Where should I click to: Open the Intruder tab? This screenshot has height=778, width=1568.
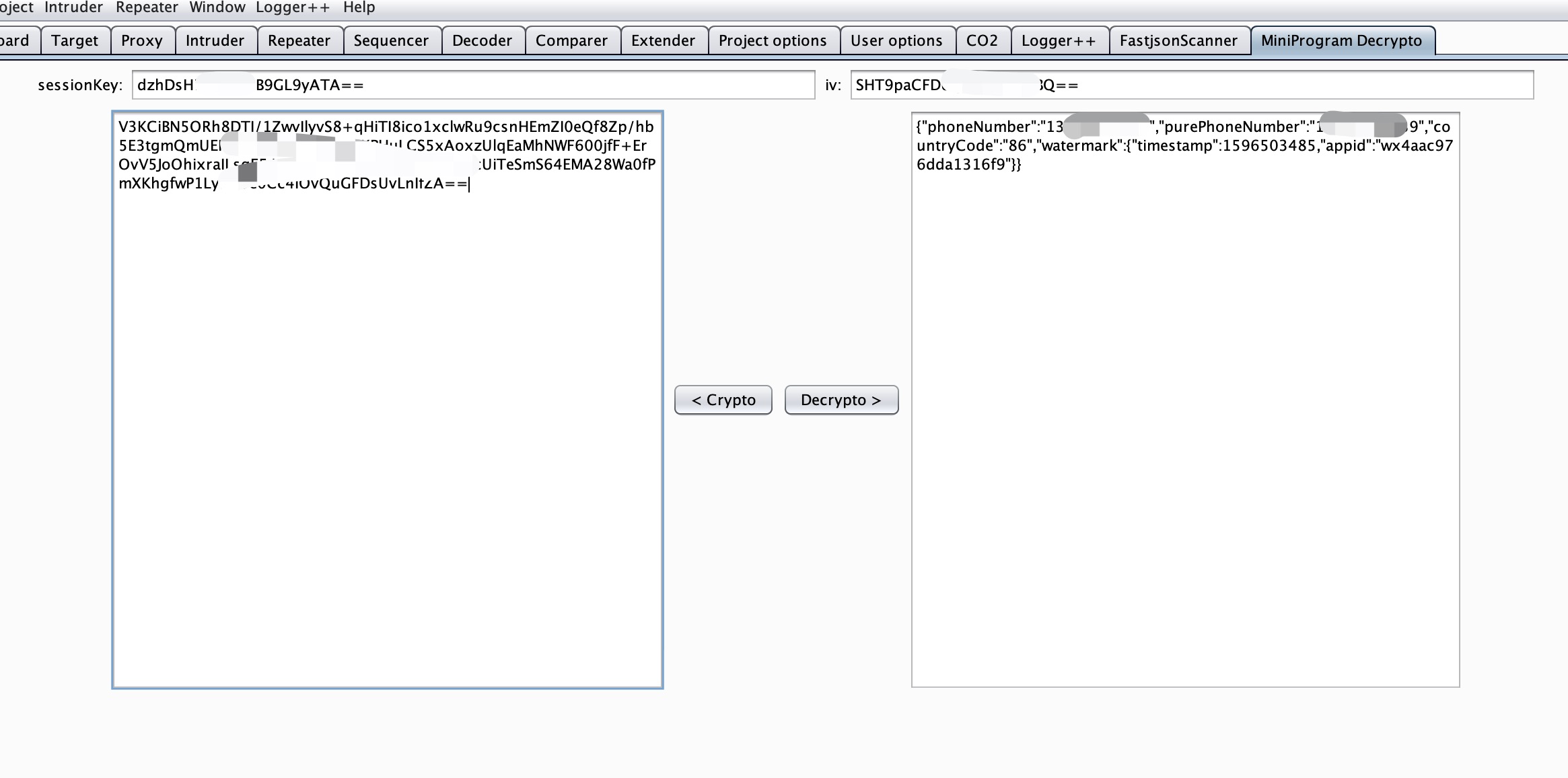[x=215, y=40]
